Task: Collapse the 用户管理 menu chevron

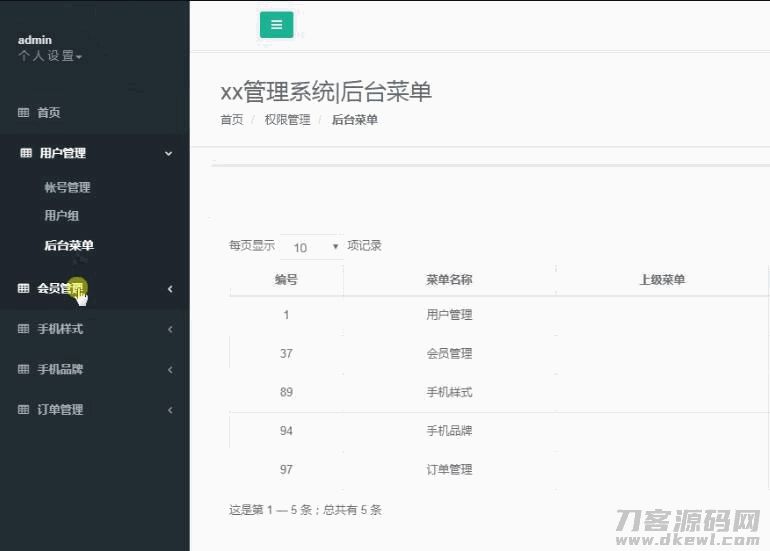Action: (x=168, y=153)
